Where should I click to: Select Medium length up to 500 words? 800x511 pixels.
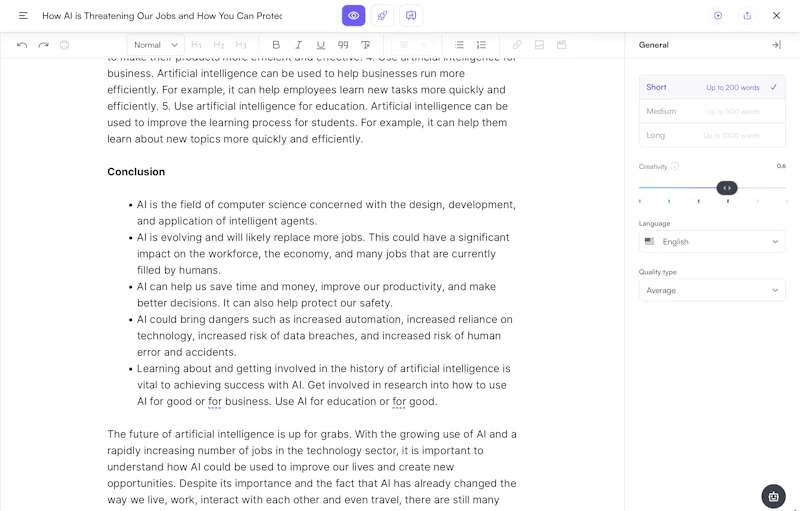coord(712,111)
